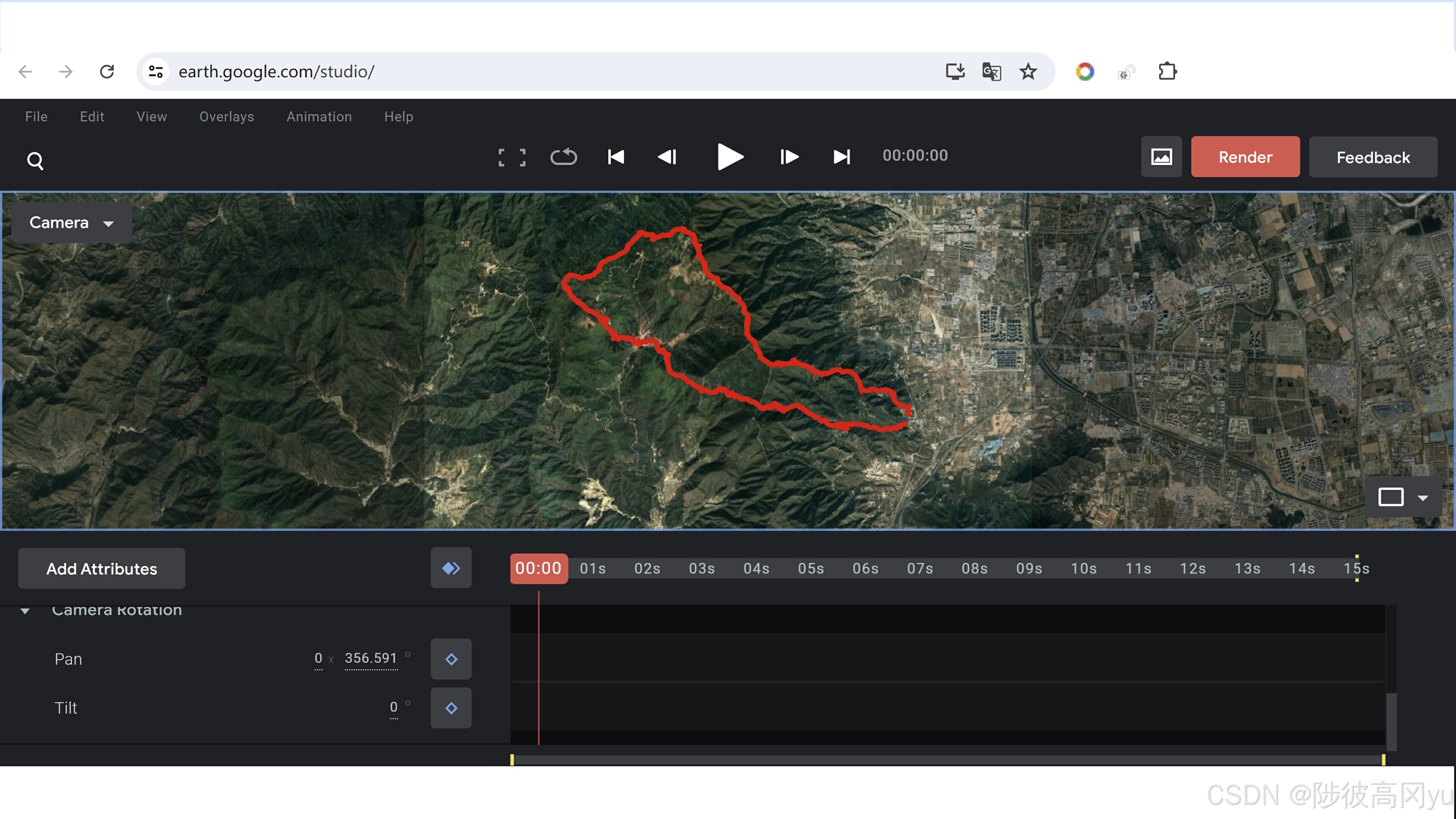
Task: Skip to the last frame
Action: click(x=841, y=157)
